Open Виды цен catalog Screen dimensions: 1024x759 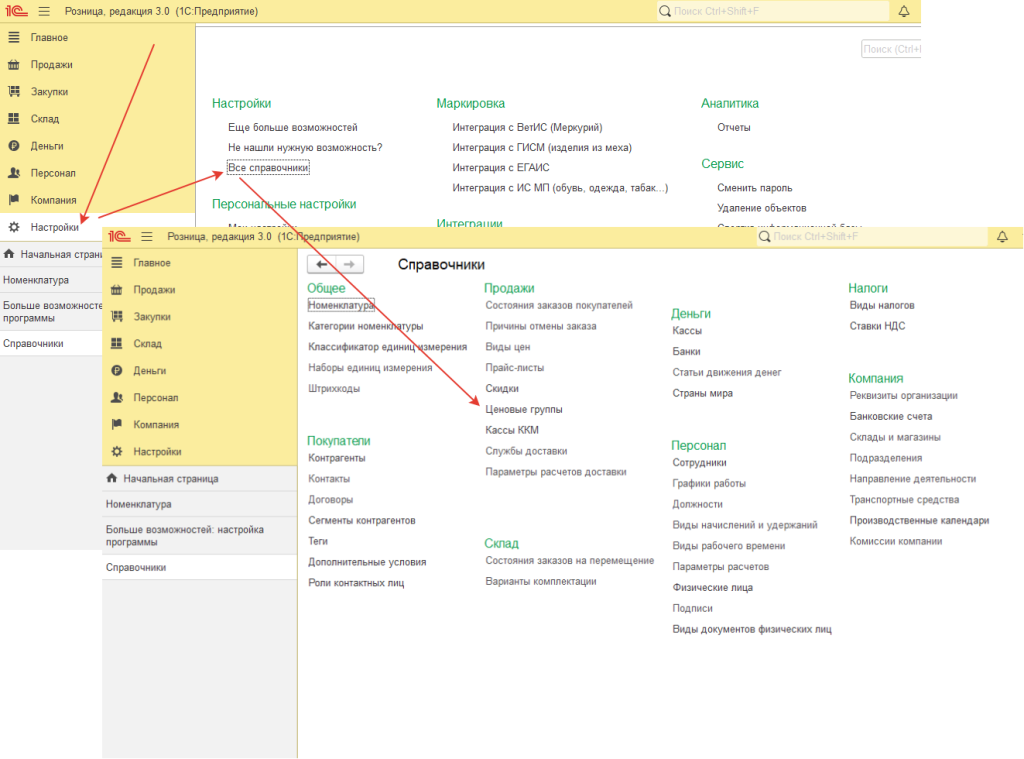coord(507,347)
